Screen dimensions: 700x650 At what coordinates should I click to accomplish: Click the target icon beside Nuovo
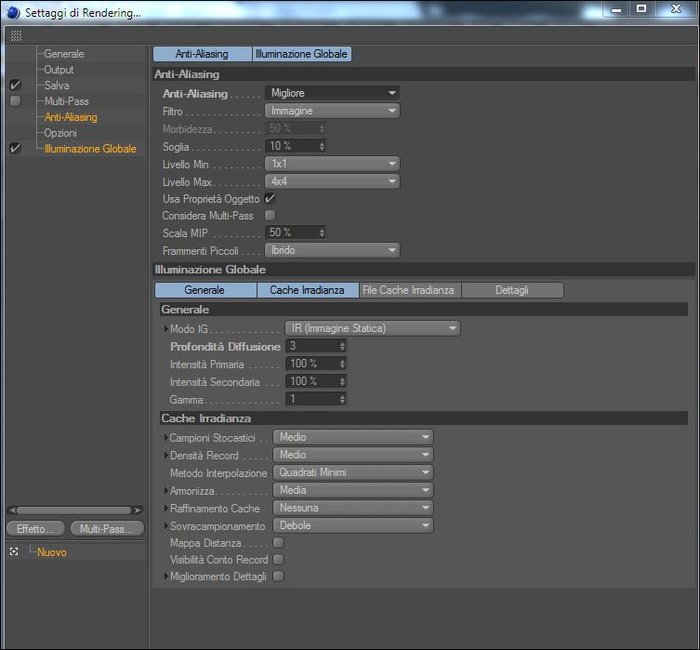14,552
